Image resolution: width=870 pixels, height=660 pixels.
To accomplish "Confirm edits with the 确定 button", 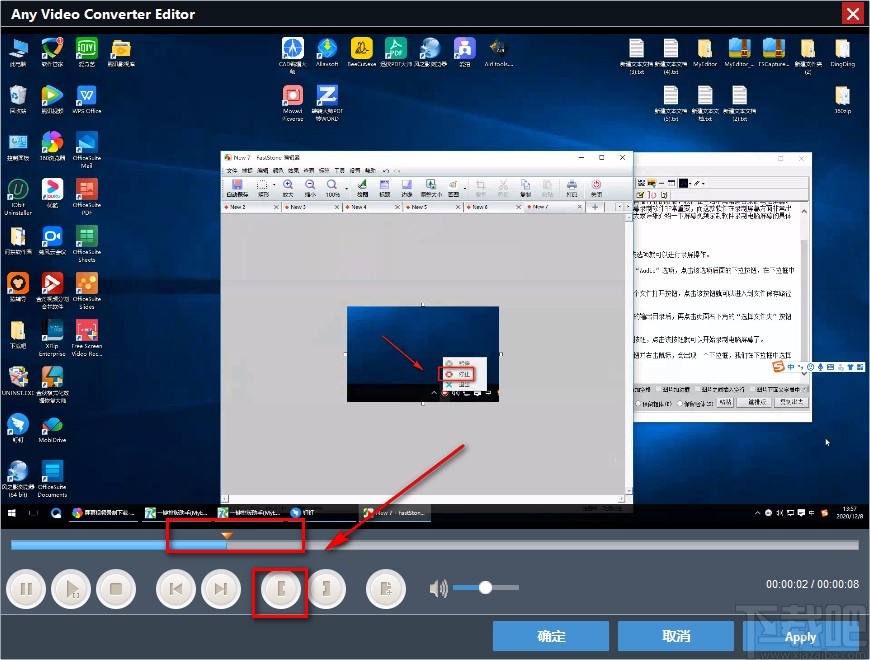I will [x=550, y=636].
